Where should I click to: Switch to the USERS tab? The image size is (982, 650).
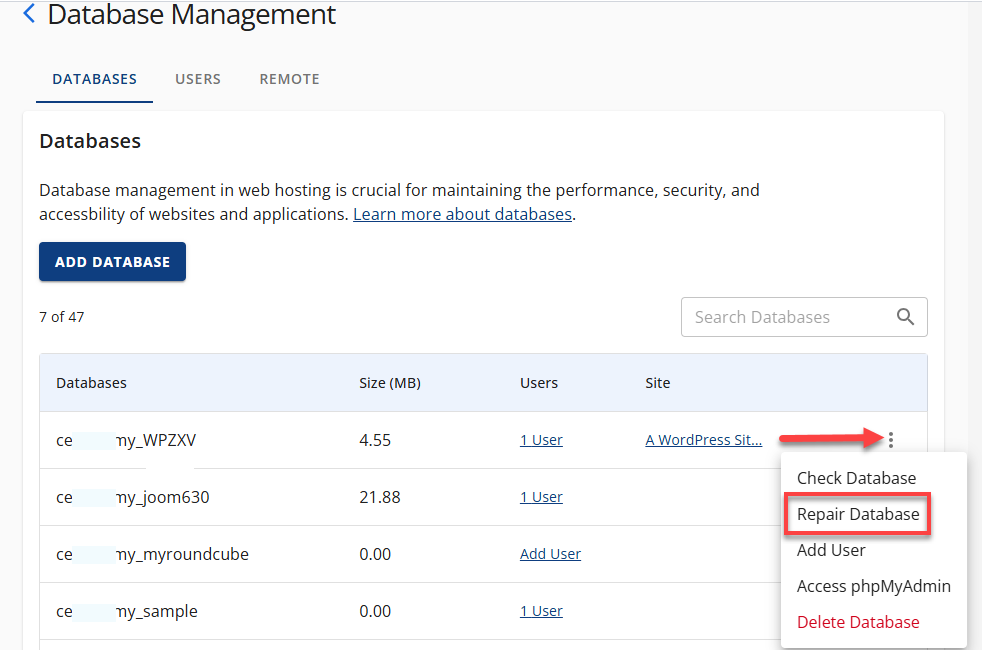(x=197, y=78)
